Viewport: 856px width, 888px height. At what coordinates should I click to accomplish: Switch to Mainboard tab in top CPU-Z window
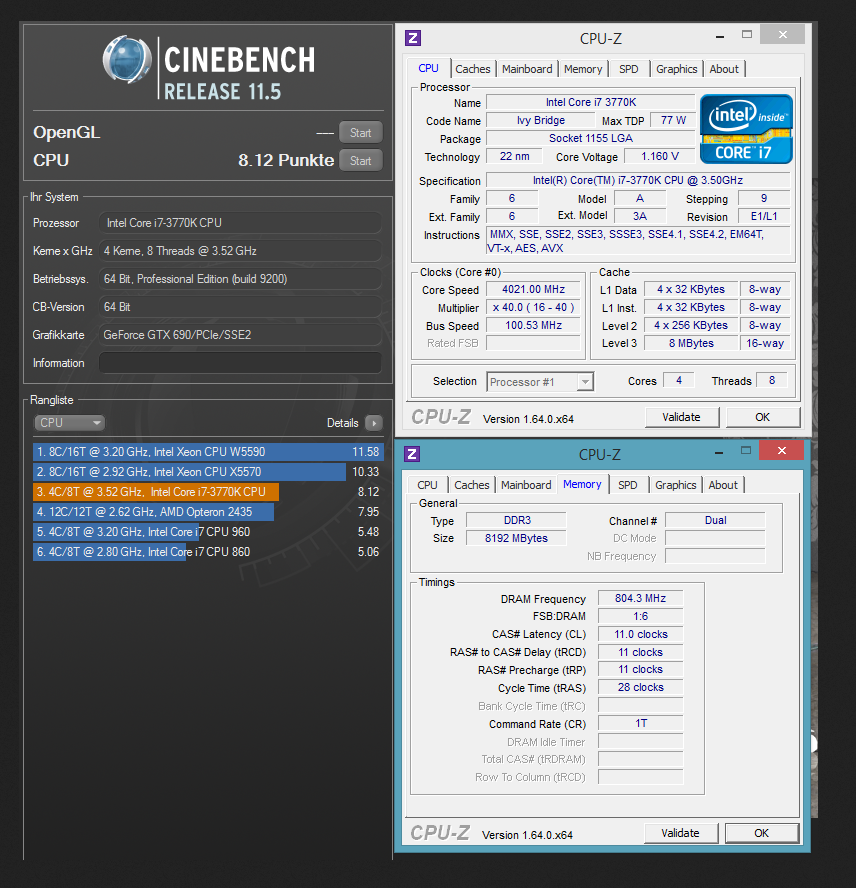point(527,69)
